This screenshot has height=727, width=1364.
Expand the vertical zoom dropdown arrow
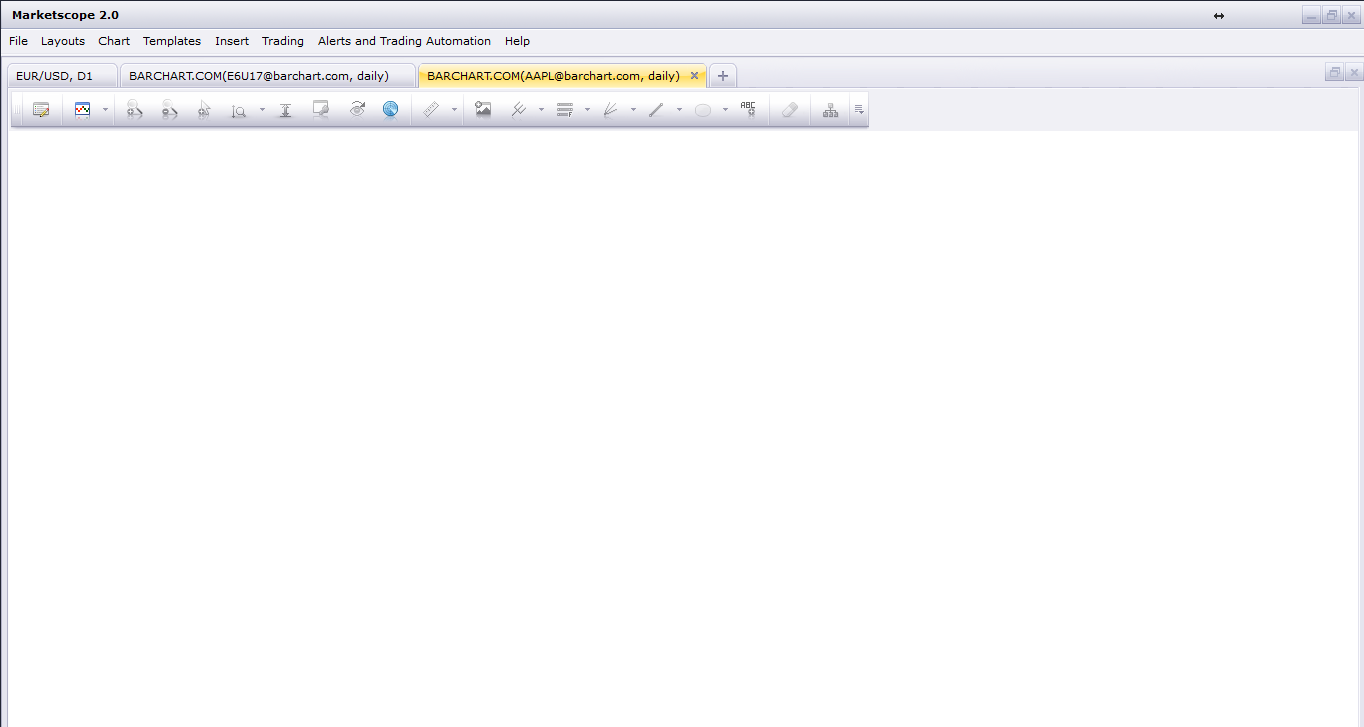262,110
